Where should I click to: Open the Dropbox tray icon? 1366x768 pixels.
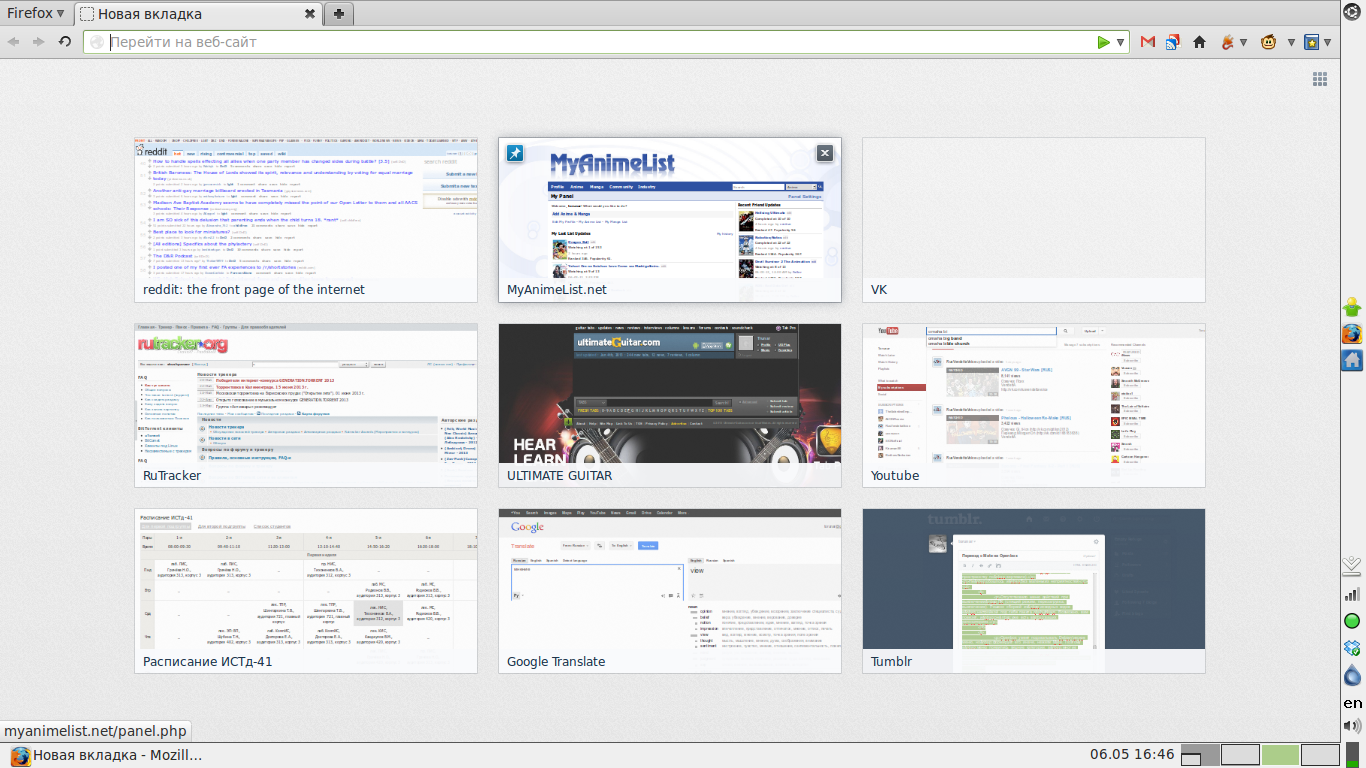pos(1352,648)
